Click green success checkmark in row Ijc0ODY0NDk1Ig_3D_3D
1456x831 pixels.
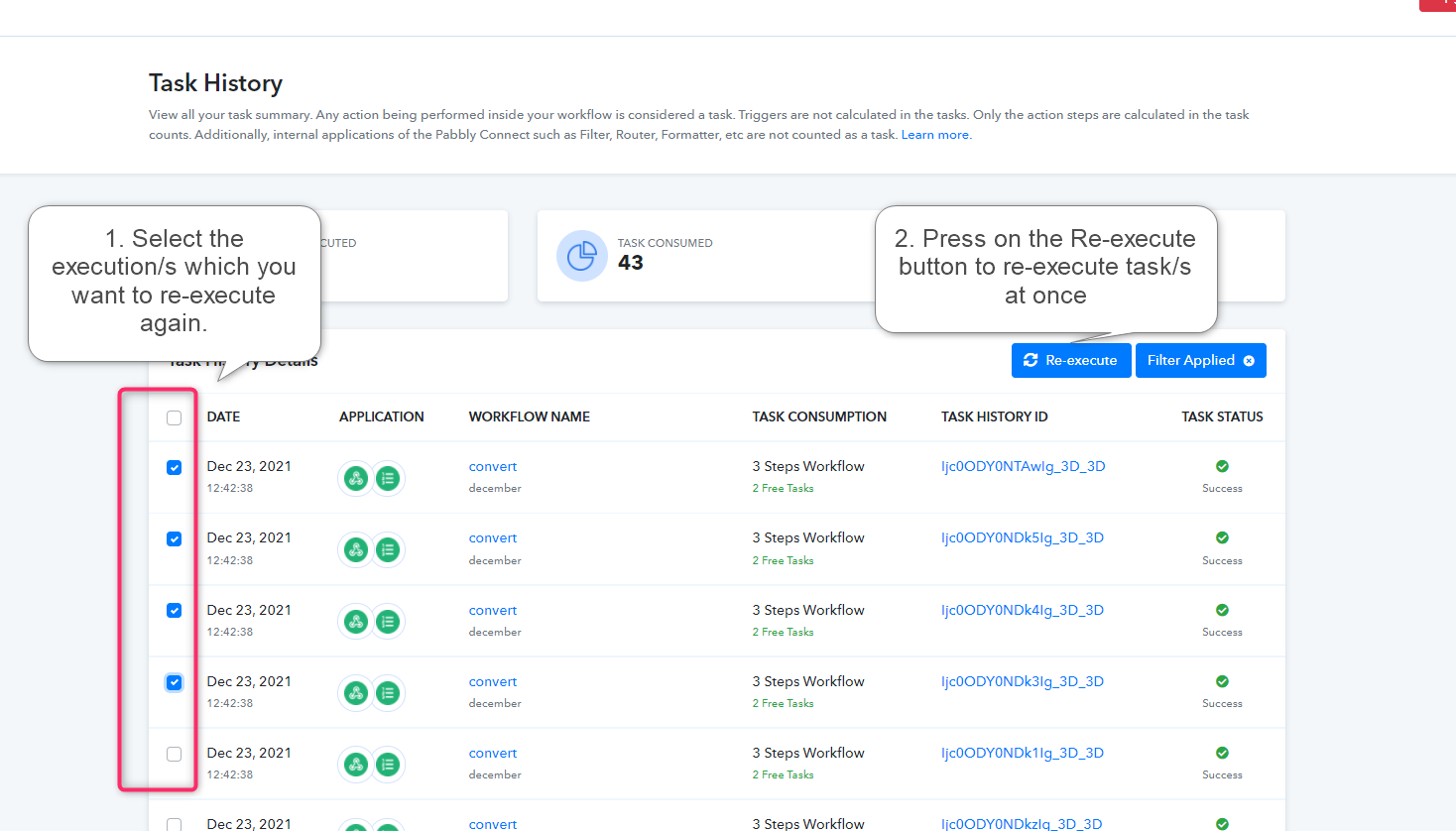[x=1222, y=753]
